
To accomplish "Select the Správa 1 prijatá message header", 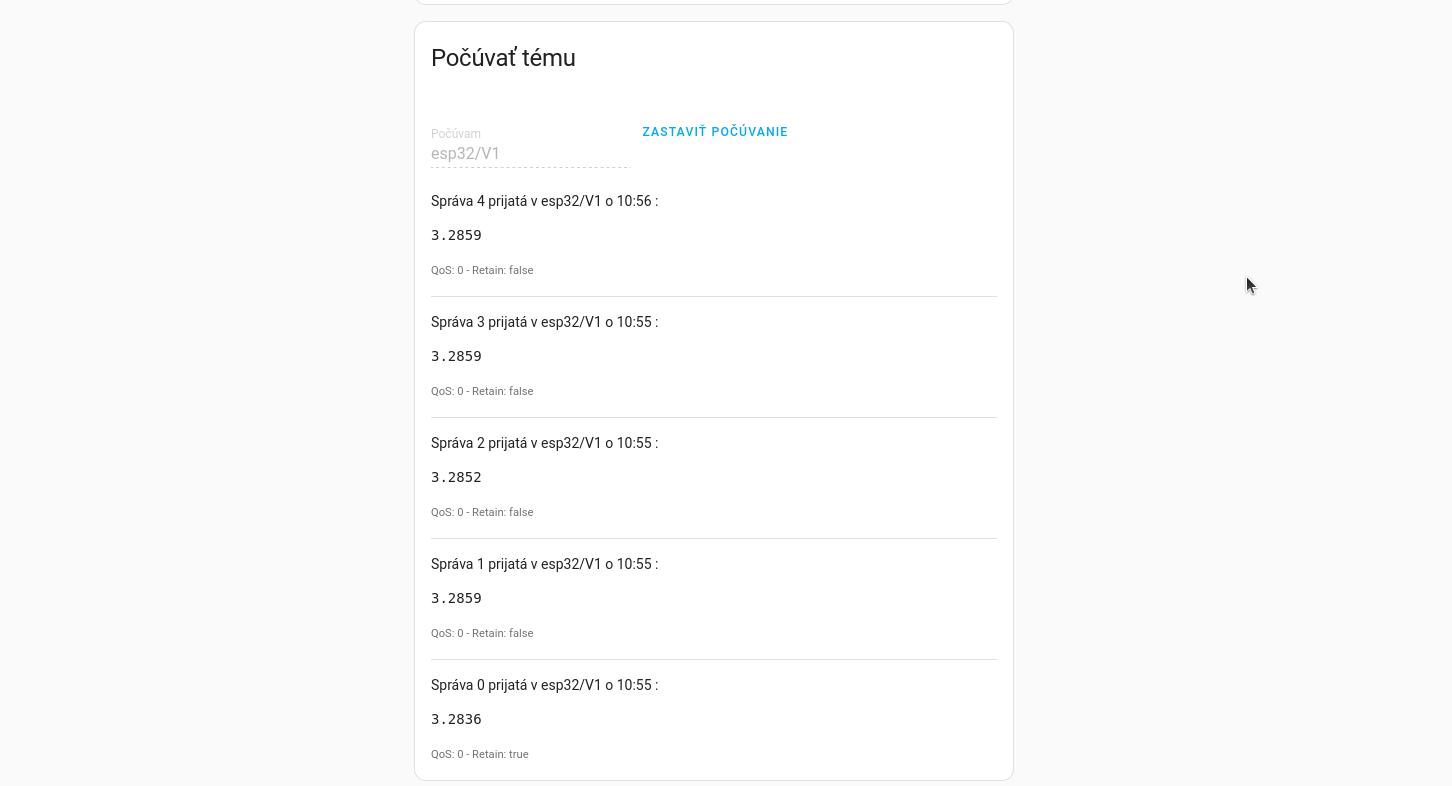I will click(x=543, y=564).
